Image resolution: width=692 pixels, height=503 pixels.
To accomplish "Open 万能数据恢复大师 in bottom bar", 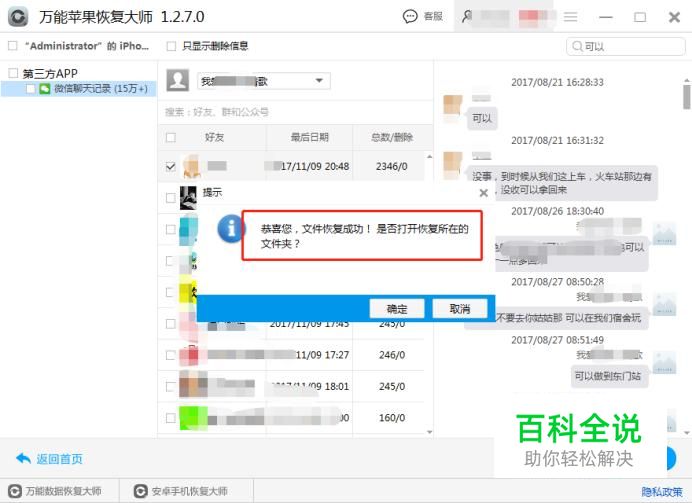I will (63, 491).
